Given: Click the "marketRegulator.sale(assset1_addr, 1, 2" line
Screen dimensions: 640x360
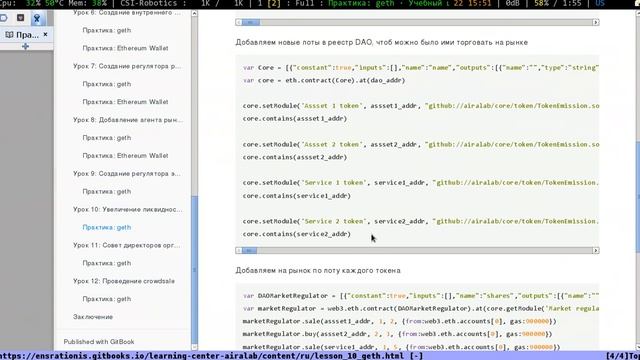Looking at the screenshot, I should point(399,321).
